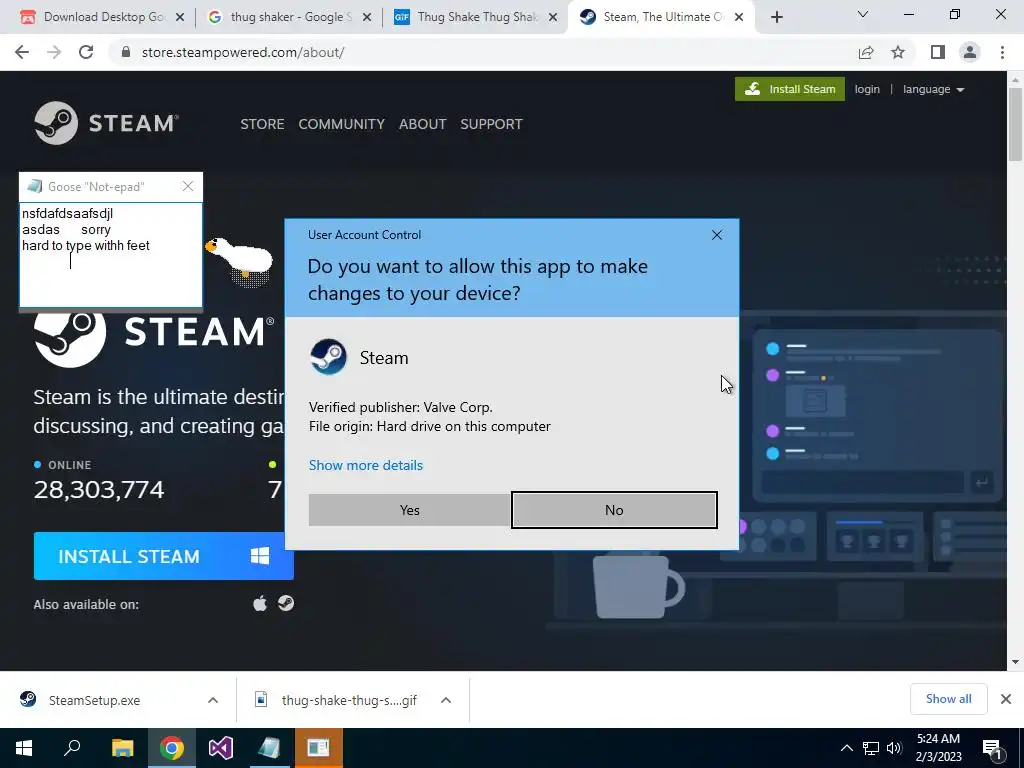Show hidden system tray icons
Screen dimensions: 1024x768
pos(846,748)
